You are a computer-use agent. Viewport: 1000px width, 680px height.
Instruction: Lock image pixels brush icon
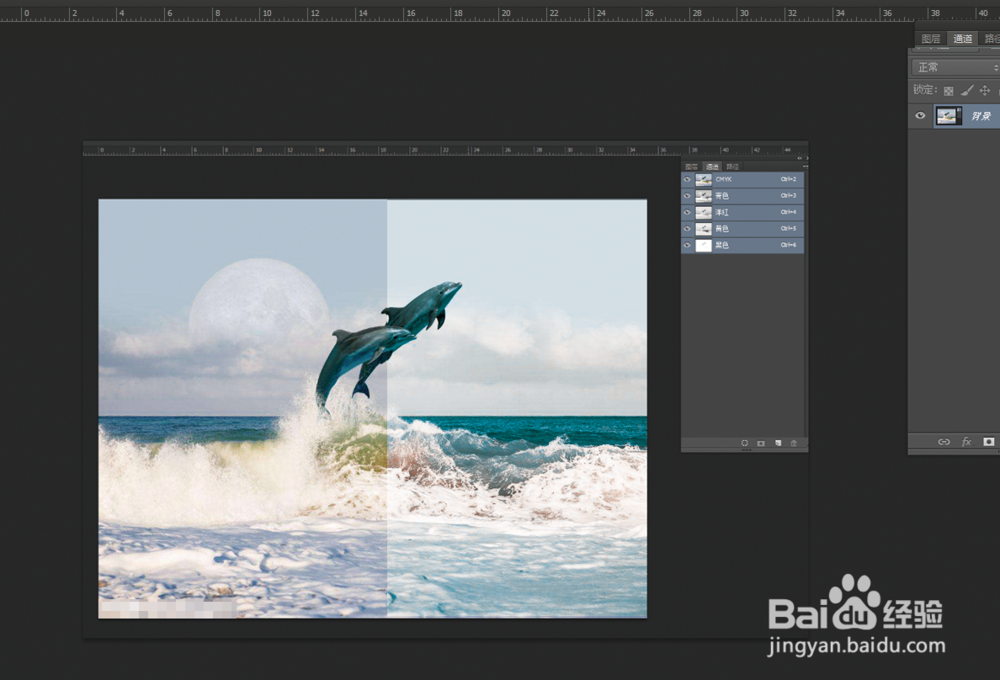click(x=967, y=91)
